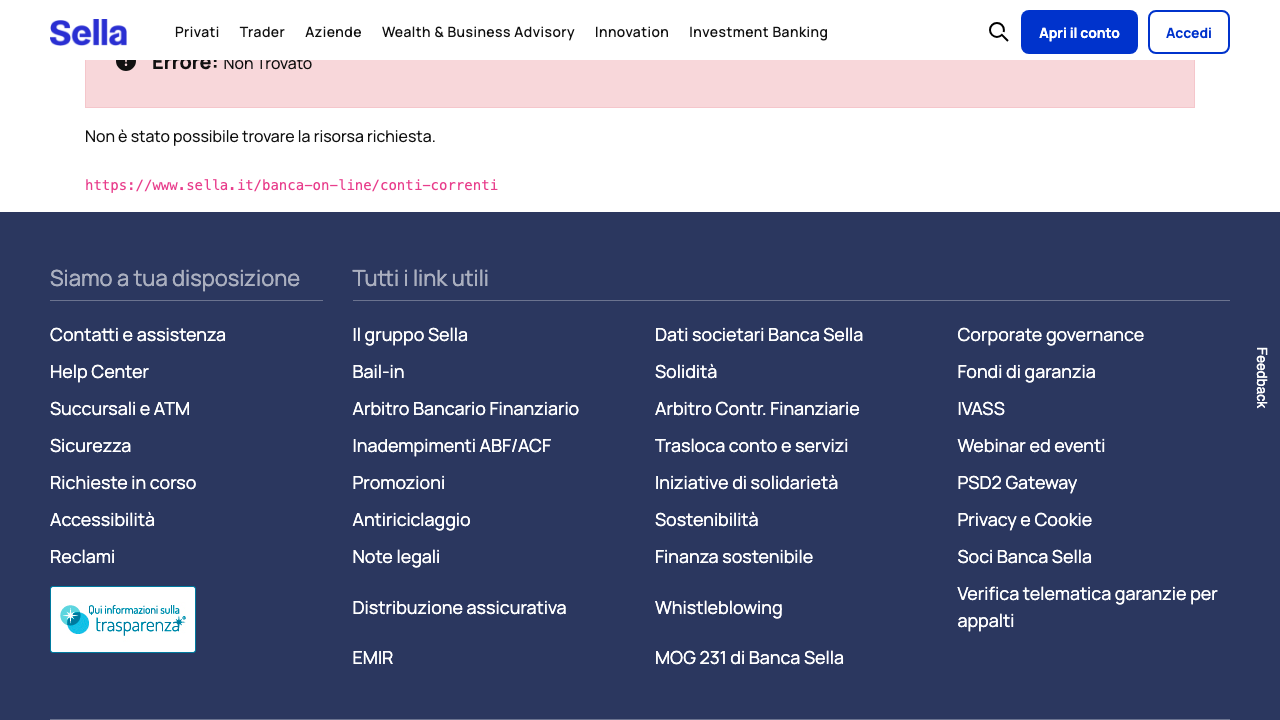Viewport: 1280px width, 720px height.
Task: Open Wealth & Business Advisory menu
Action: click(x=478, y=32)
